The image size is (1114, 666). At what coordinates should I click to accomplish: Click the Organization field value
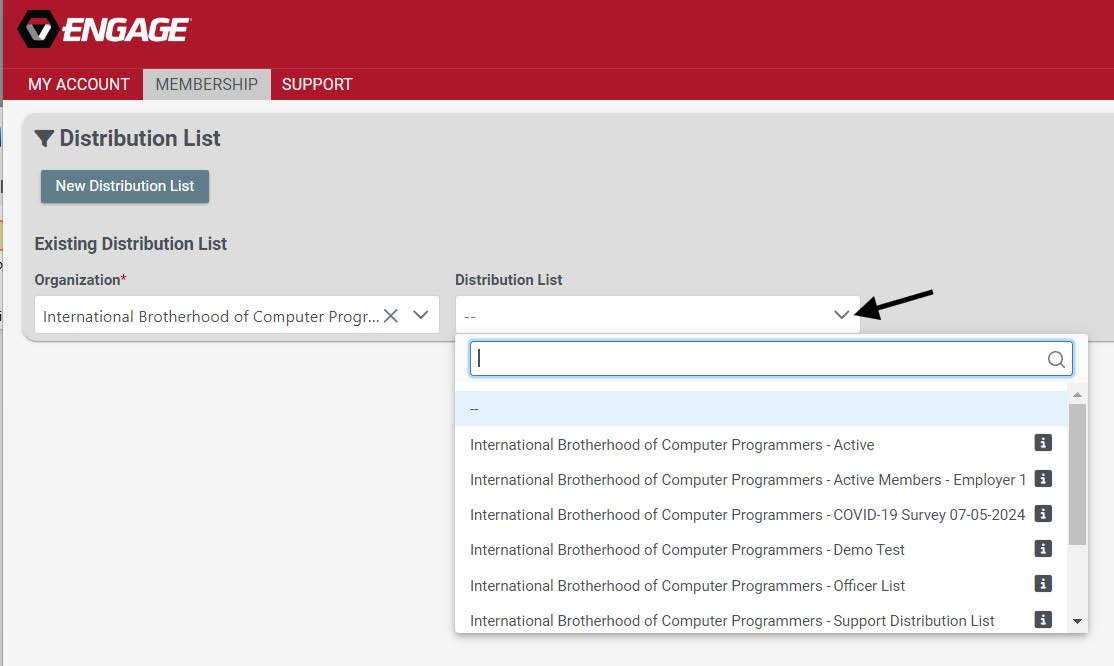(210, 316)
